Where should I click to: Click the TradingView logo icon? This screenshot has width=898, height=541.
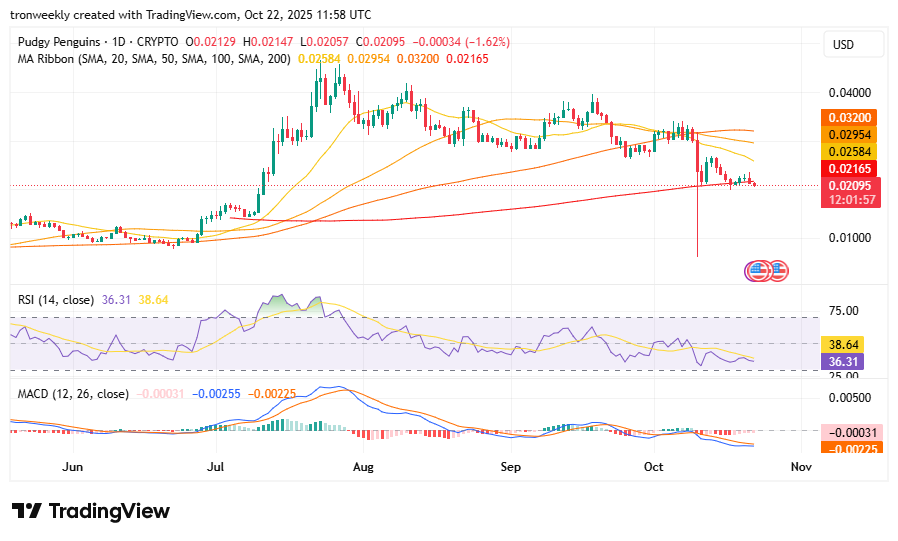click(x=26, y=511)
